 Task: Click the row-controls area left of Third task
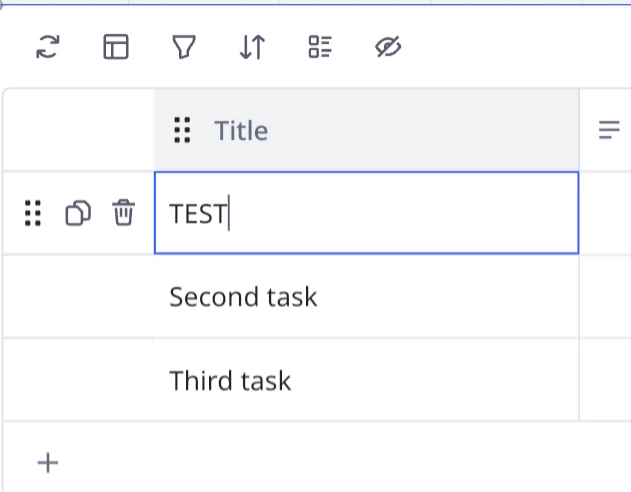point(78,380)
